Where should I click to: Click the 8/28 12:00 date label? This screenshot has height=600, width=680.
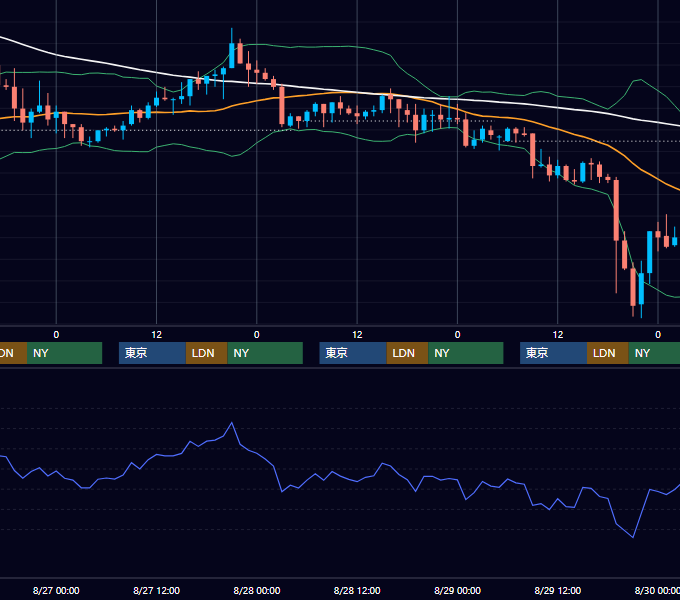357,590
